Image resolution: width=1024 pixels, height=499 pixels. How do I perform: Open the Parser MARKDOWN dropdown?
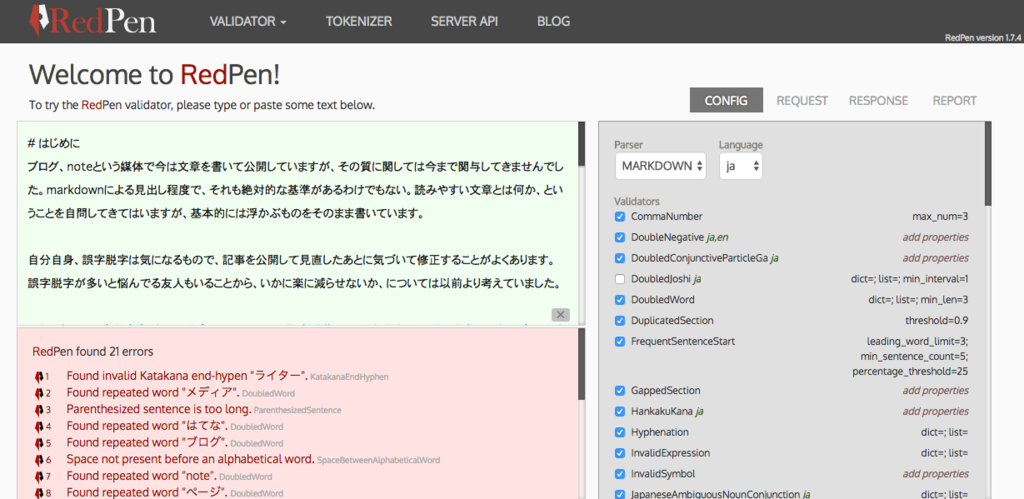click(x=660, y=166)
